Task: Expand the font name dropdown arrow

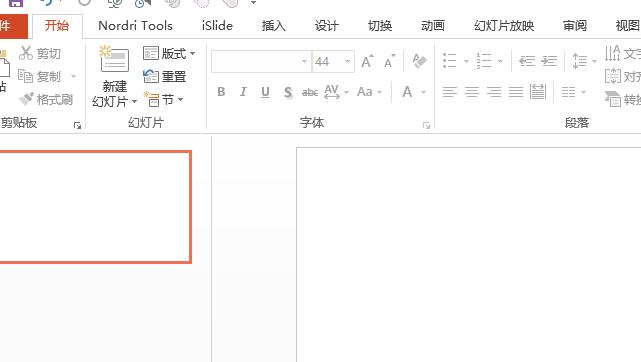Action: [305, 61]
